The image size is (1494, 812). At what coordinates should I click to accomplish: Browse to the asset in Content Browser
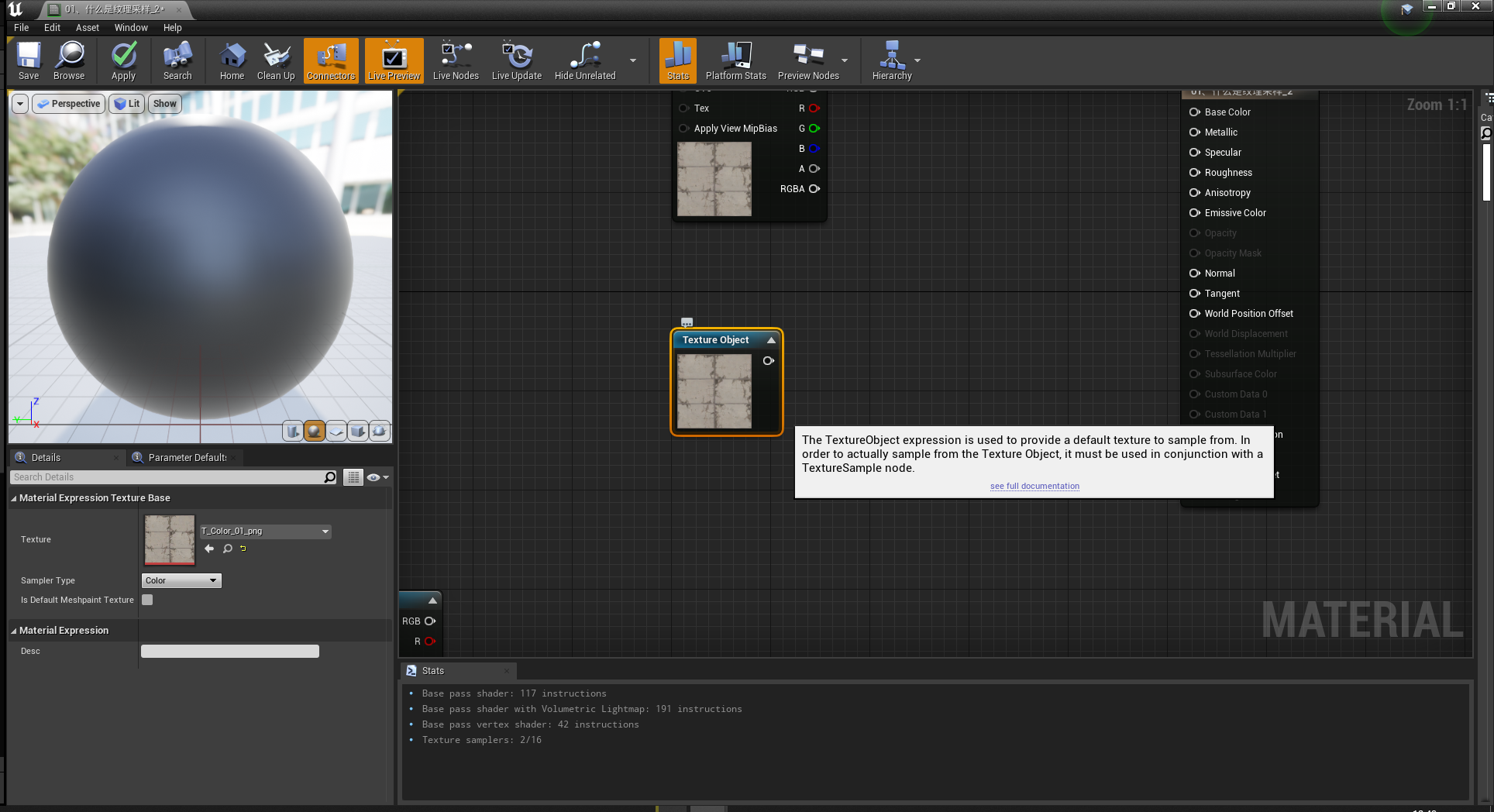(69, 60)
